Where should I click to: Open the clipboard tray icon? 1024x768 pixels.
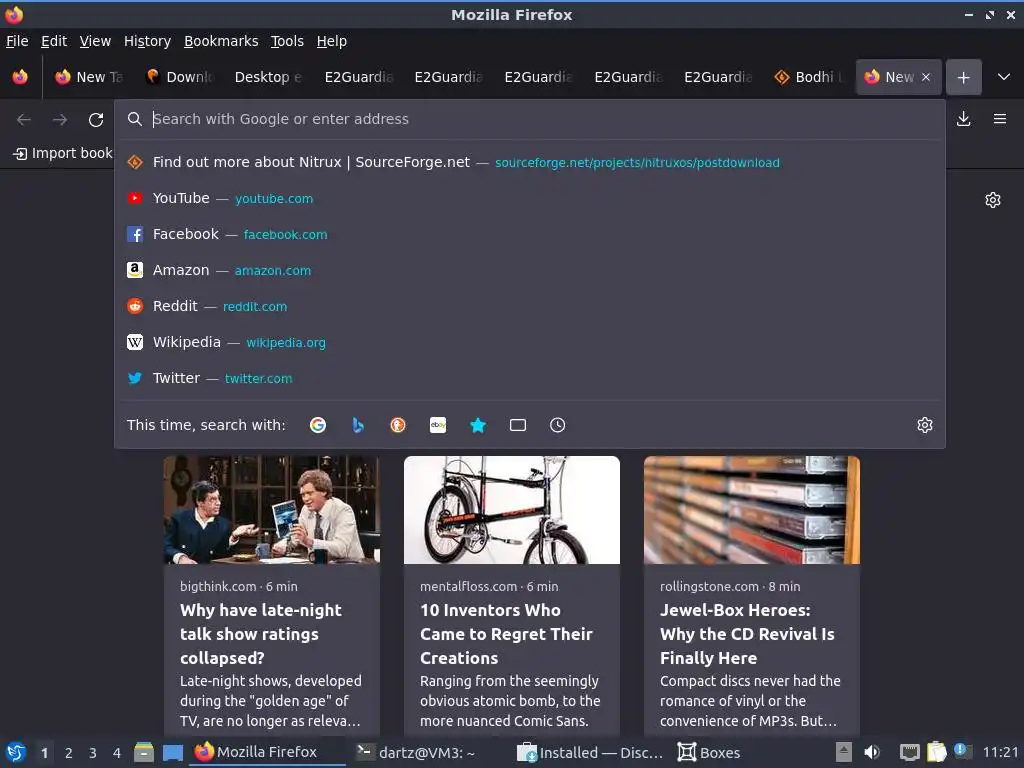936,752
